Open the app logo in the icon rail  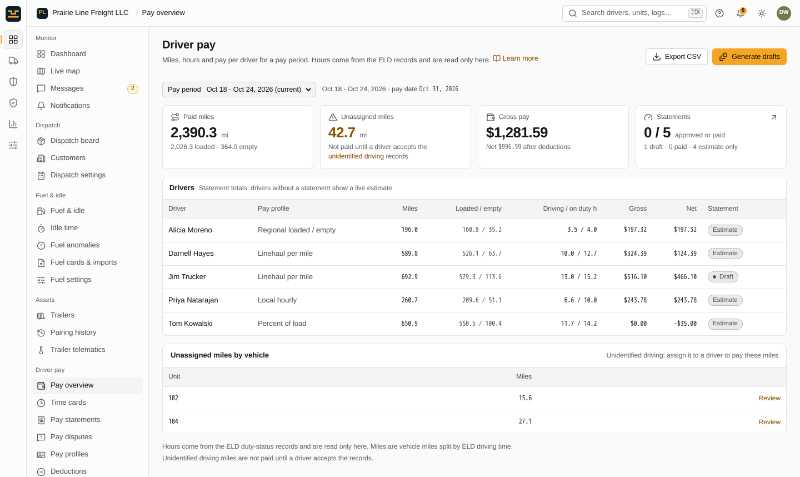pos(13,13)
